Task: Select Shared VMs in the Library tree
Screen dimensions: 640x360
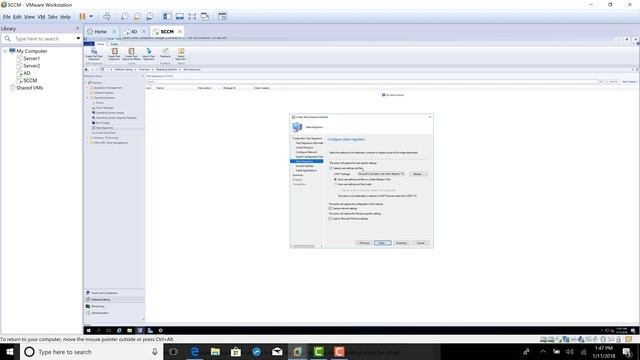Action: [x=29, y=88]
